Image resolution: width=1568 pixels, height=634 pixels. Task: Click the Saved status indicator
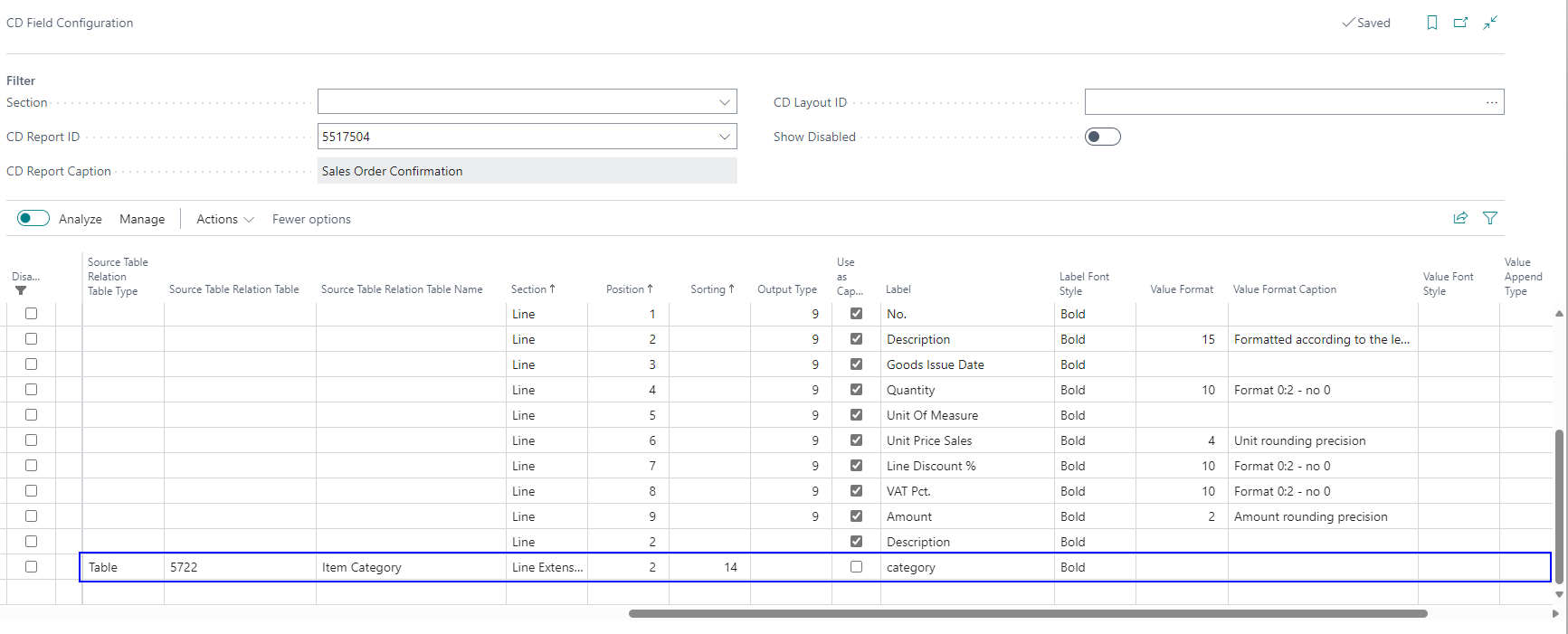coord(1366,23)
